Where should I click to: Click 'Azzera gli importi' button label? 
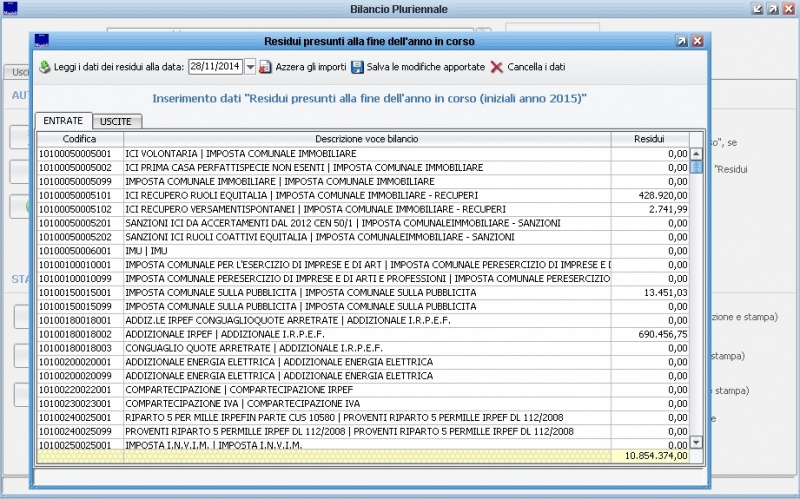point(311,67)
